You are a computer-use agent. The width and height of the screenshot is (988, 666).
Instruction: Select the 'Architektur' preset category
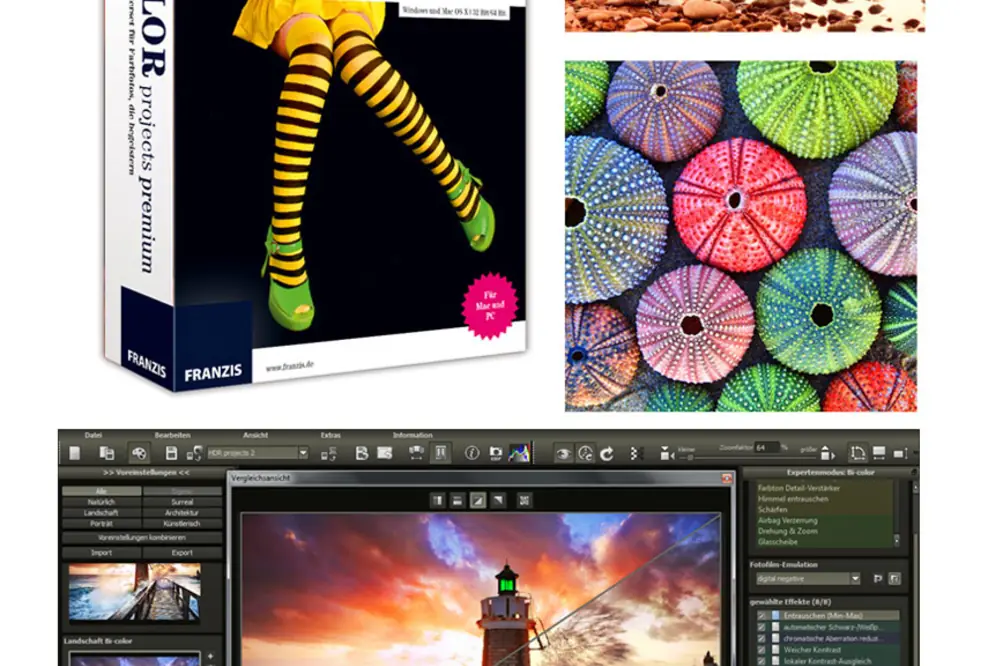pyautogui.click(x=182, y=513)
